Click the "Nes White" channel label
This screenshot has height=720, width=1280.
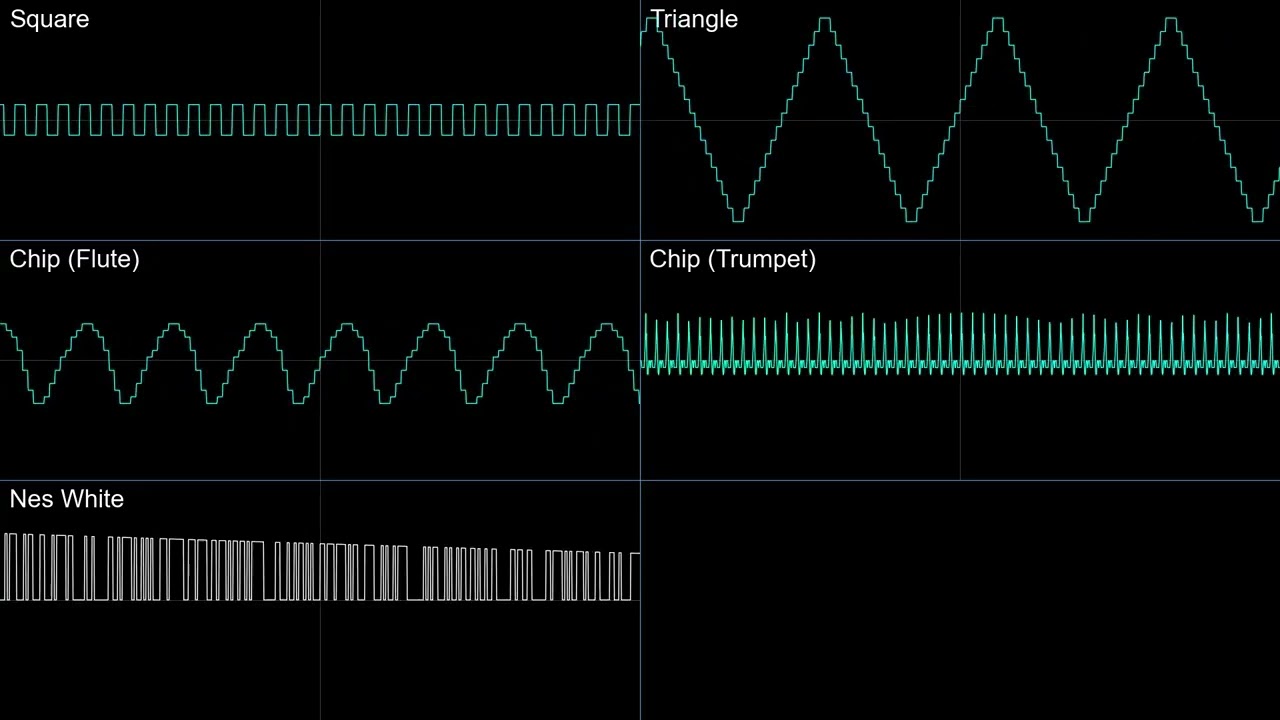point(67,499)
